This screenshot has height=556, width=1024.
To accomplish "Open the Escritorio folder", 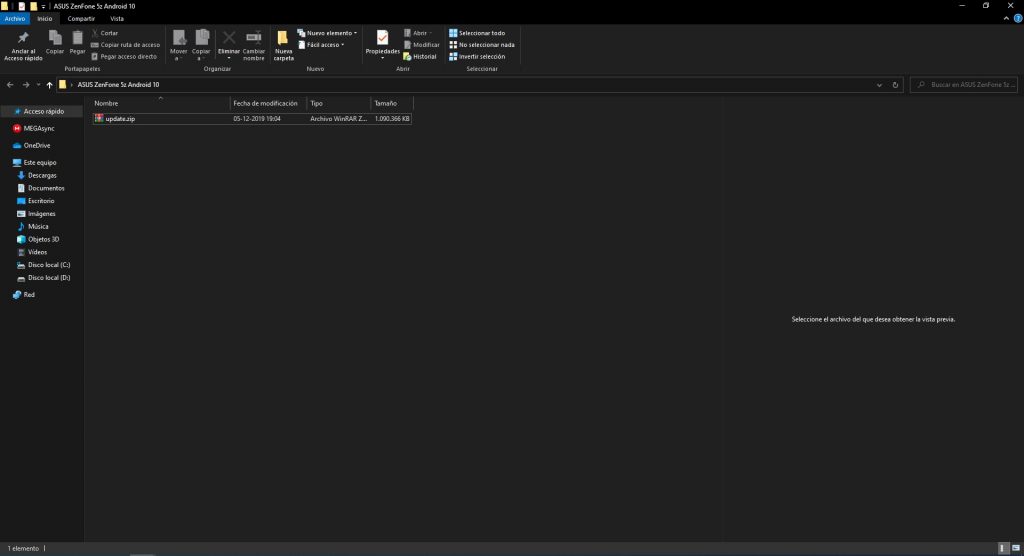I will (41, 201).
